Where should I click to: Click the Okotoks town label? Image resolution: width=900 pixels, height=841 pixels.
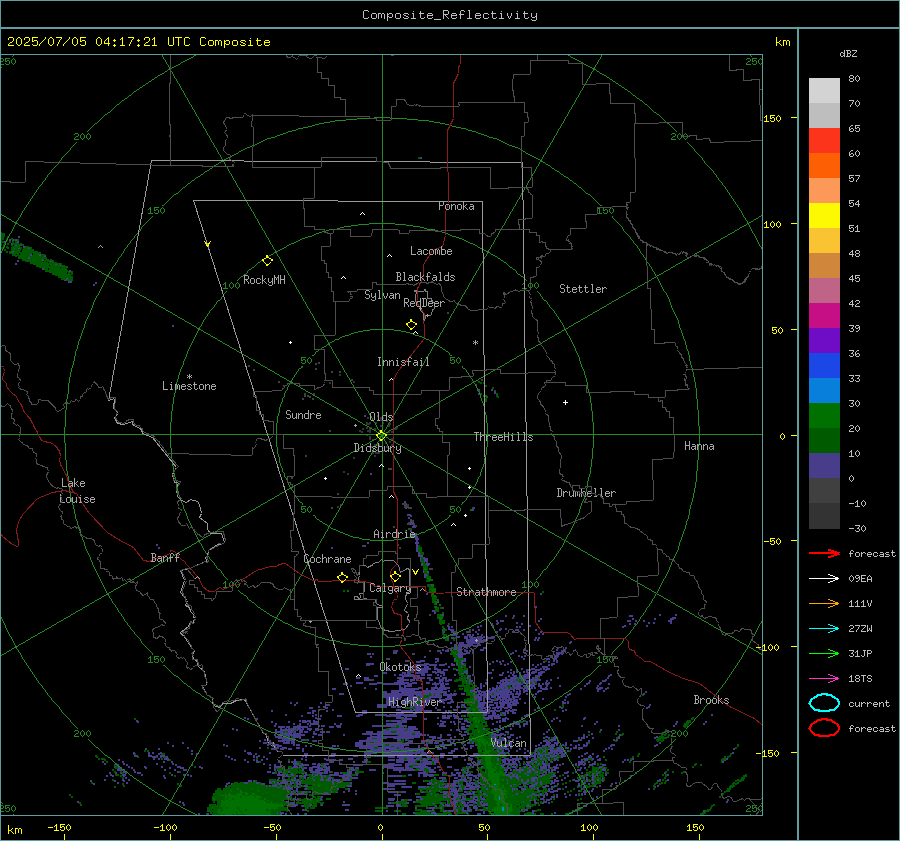point(400,667)
